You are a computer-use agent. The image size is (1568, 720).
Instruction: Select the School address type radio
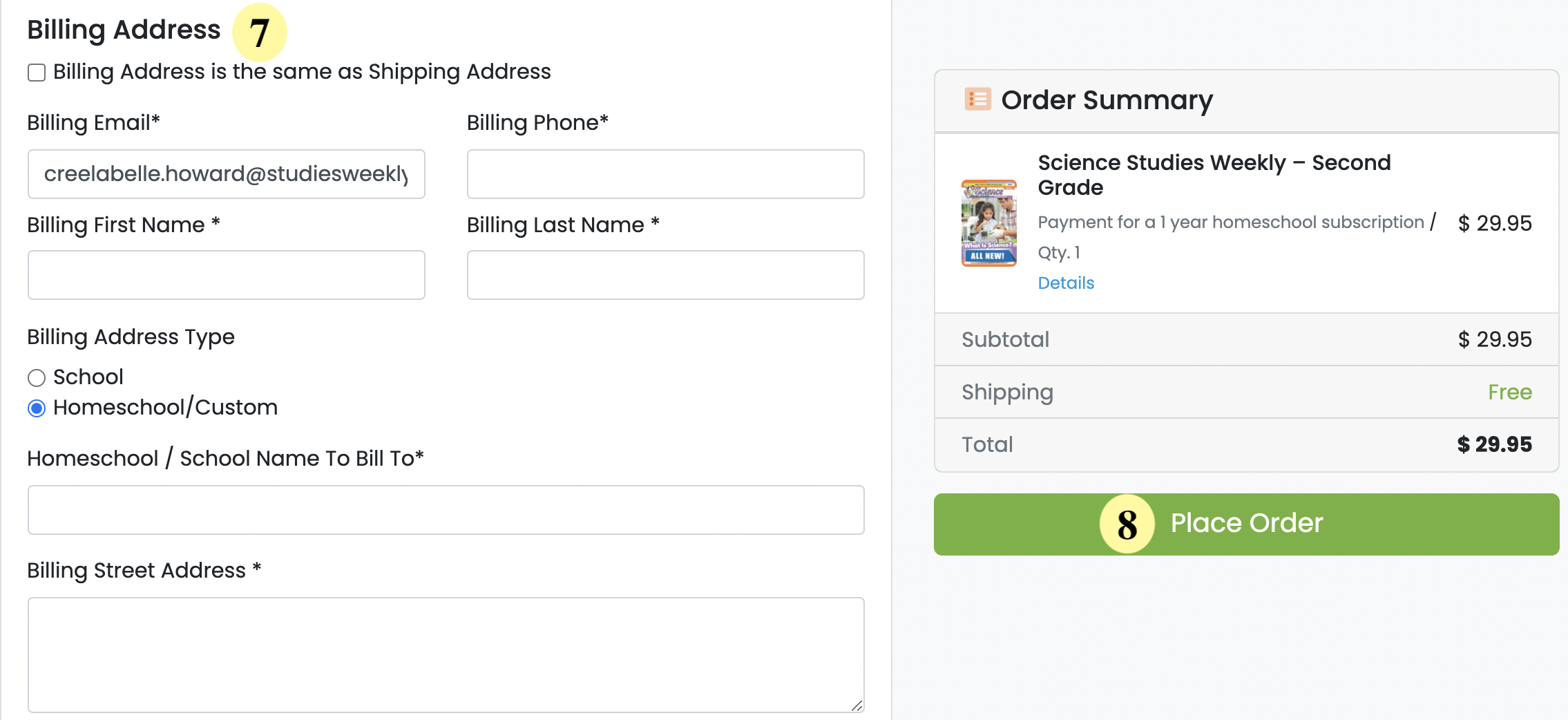pyautogui.click(x=37, y=378)
